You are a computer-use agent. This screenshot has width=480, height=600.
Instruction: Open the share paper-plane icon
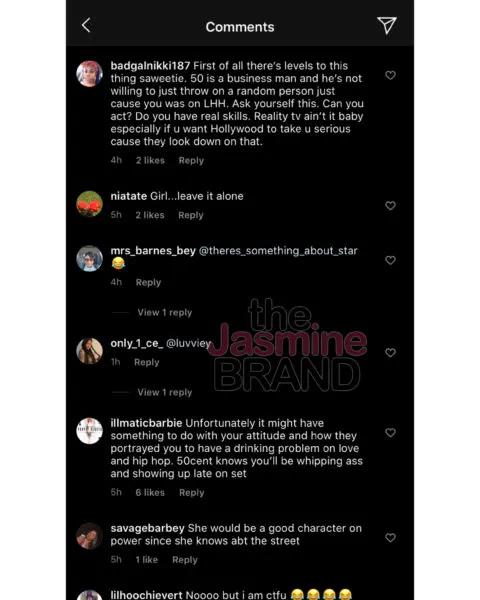[x=387, y=25]
